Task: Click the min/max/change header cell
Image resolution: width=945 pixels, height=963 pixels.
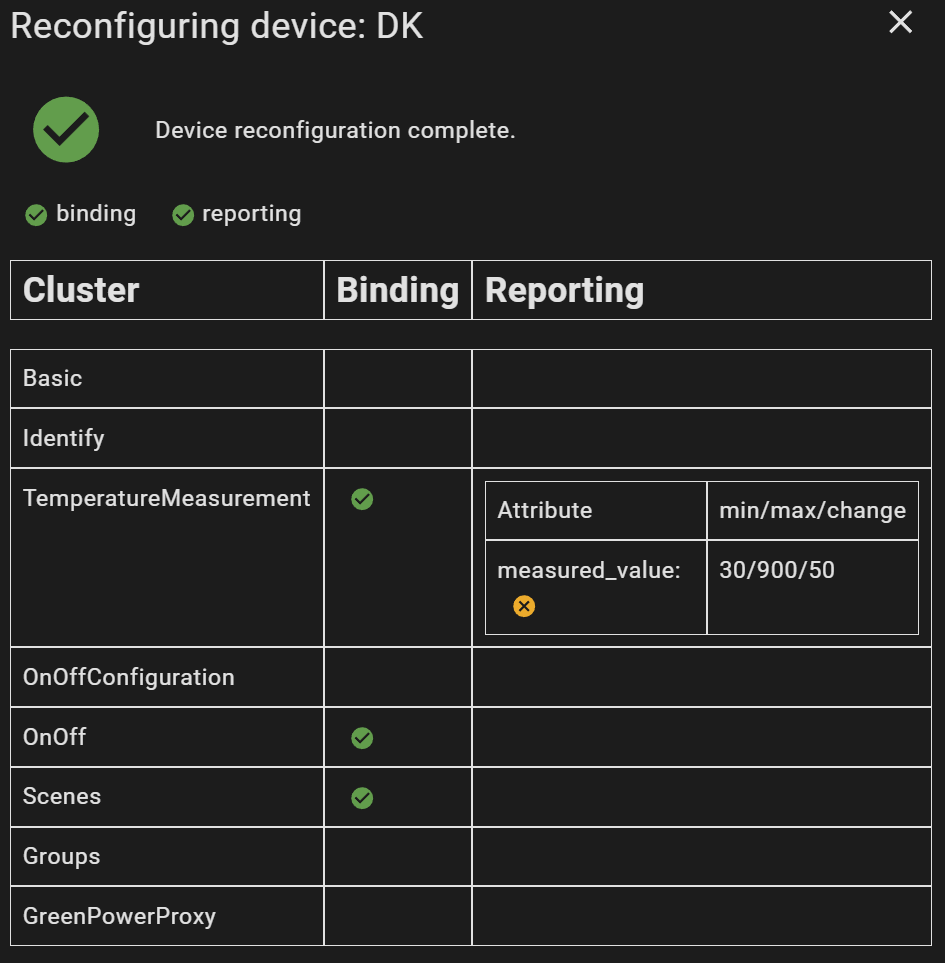Action: (x=812, y=510)
